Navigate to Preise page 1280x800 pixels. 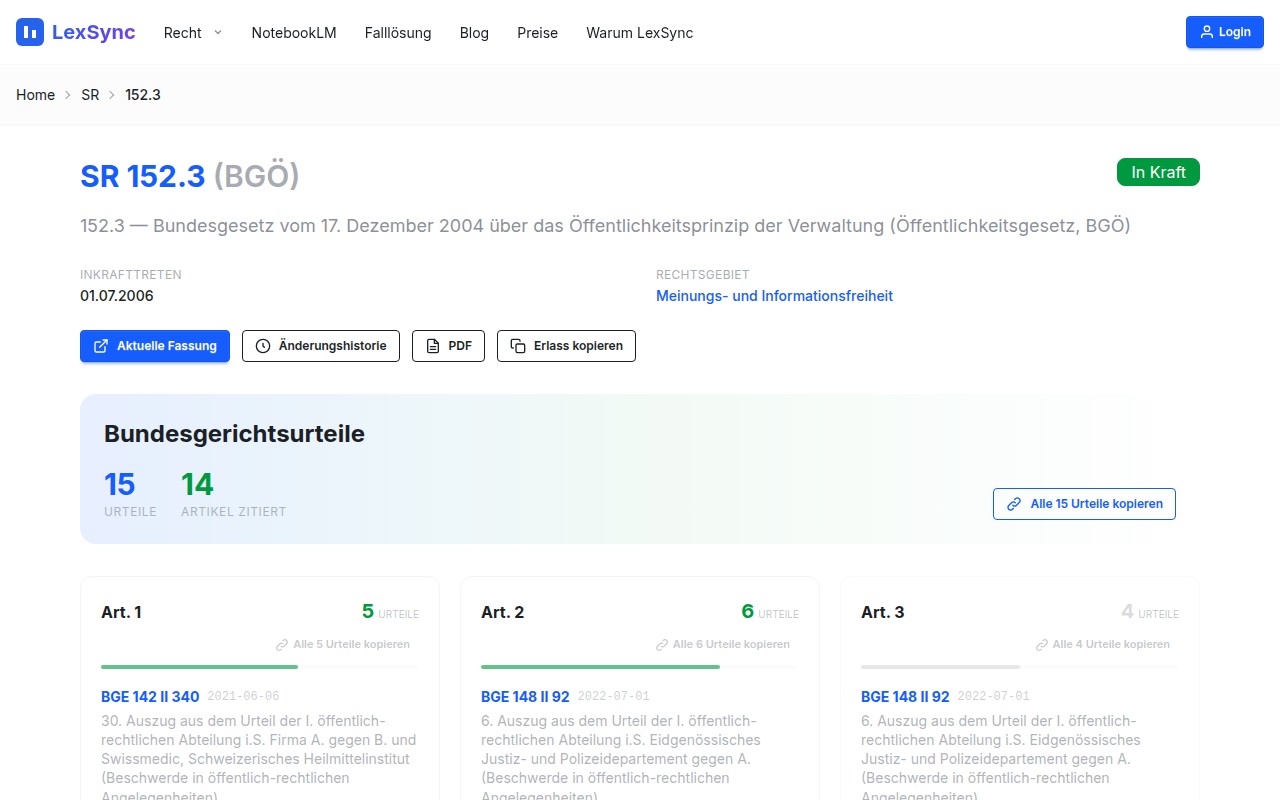(x=537, y=33)
